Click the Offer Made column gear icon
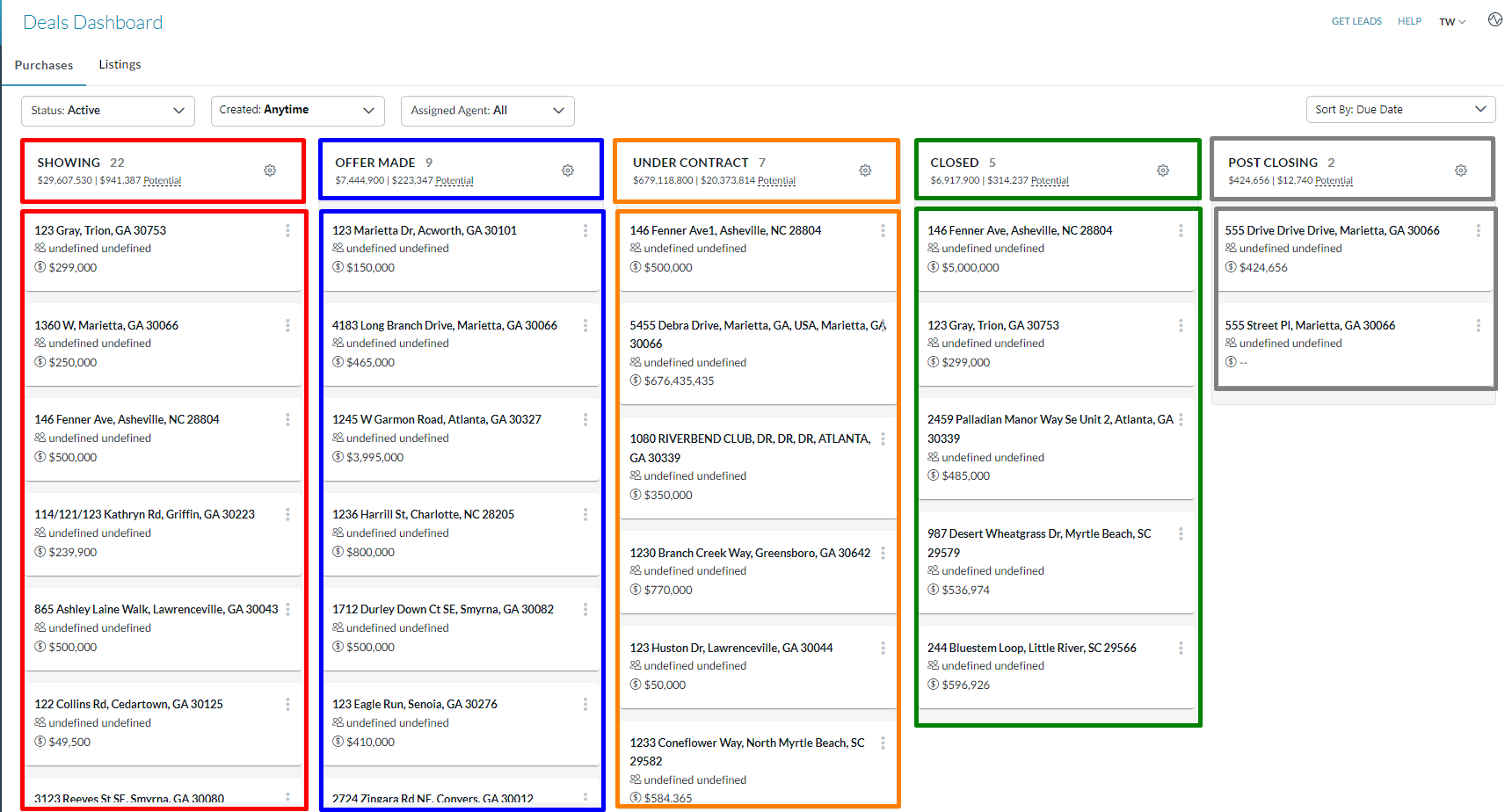The height and width of the screenshot is (812, 1505). (568, 170)
